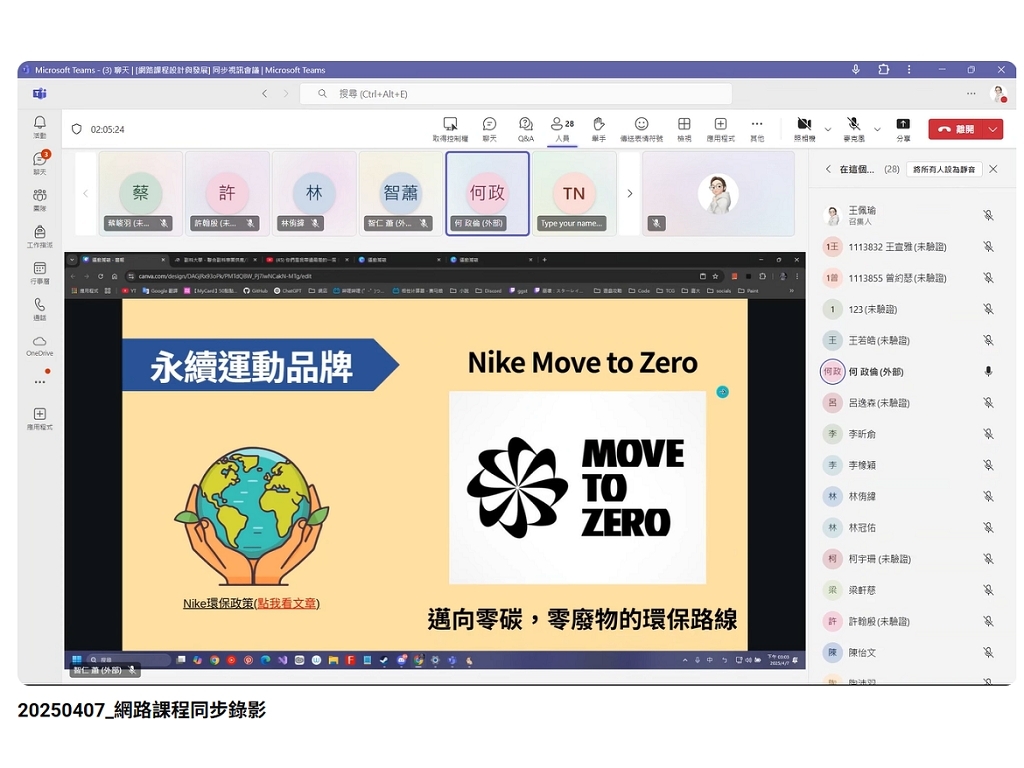Open View (檢視) layout options
This screenshot has width=1024, height=768.
pos(684,129)
